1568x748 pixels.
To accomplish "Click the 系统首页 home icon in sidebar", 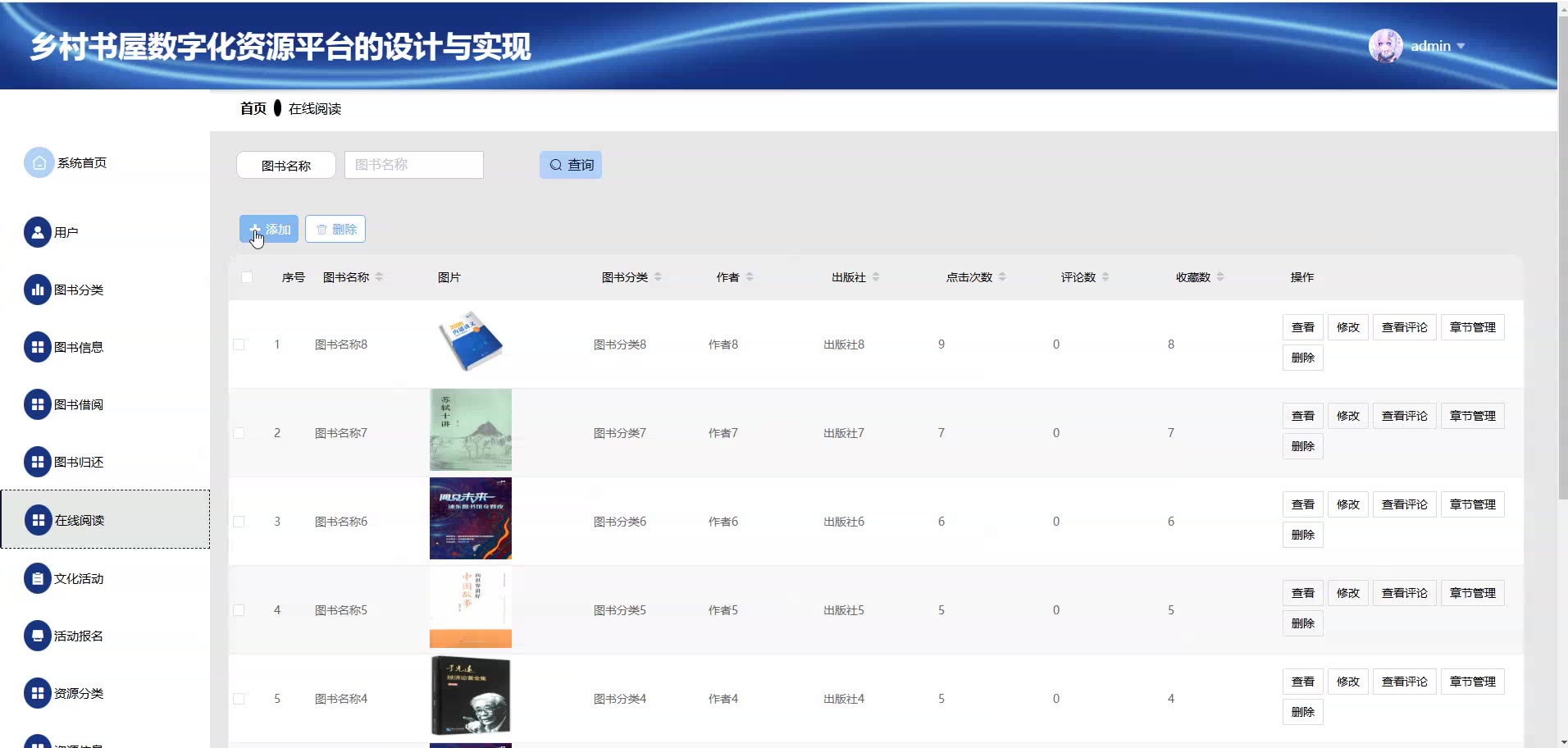I will point(39,162).
